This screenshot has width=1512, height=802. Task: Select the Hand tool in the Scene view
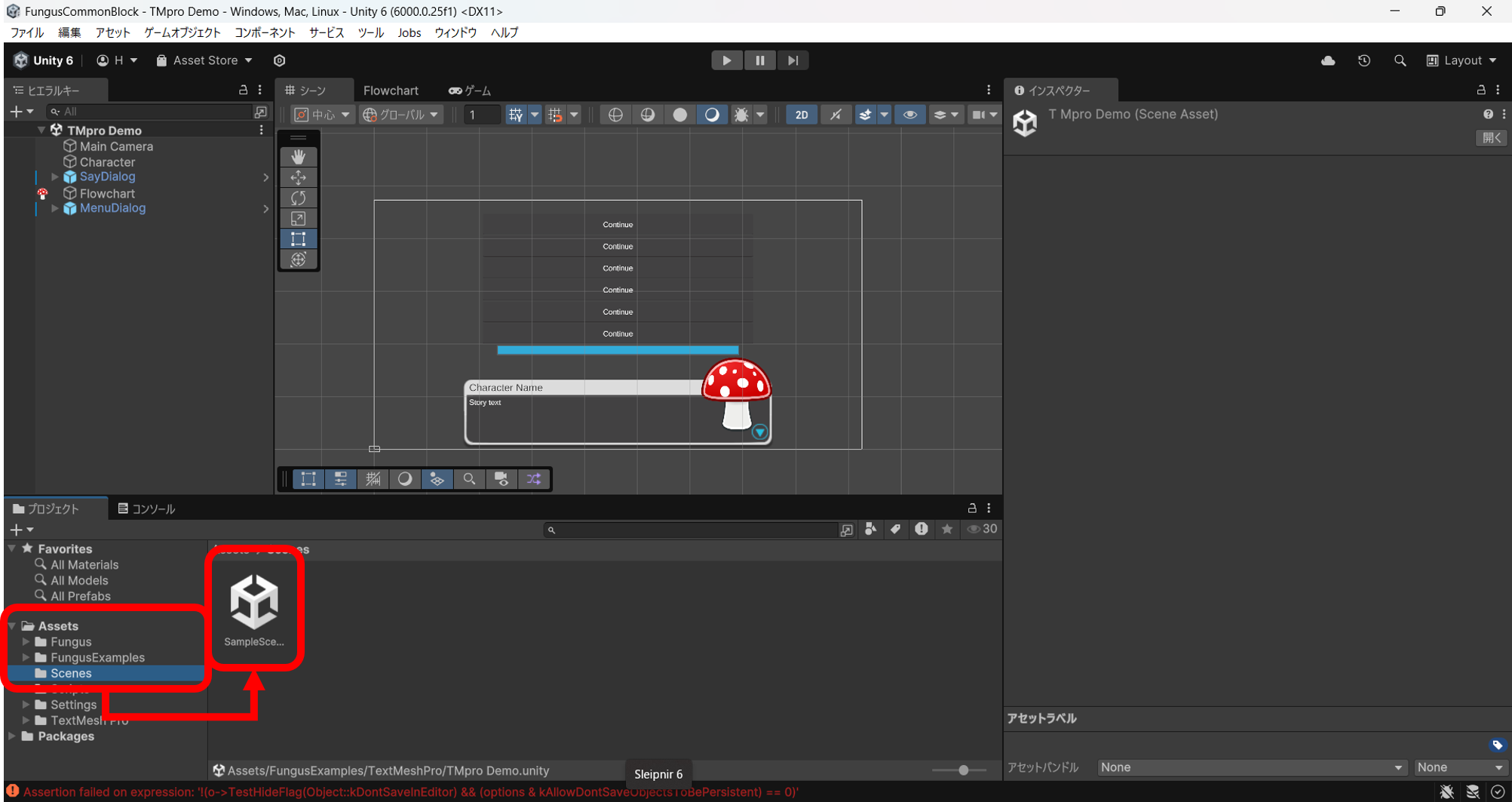pyautogui.click(x=299, y=157)
